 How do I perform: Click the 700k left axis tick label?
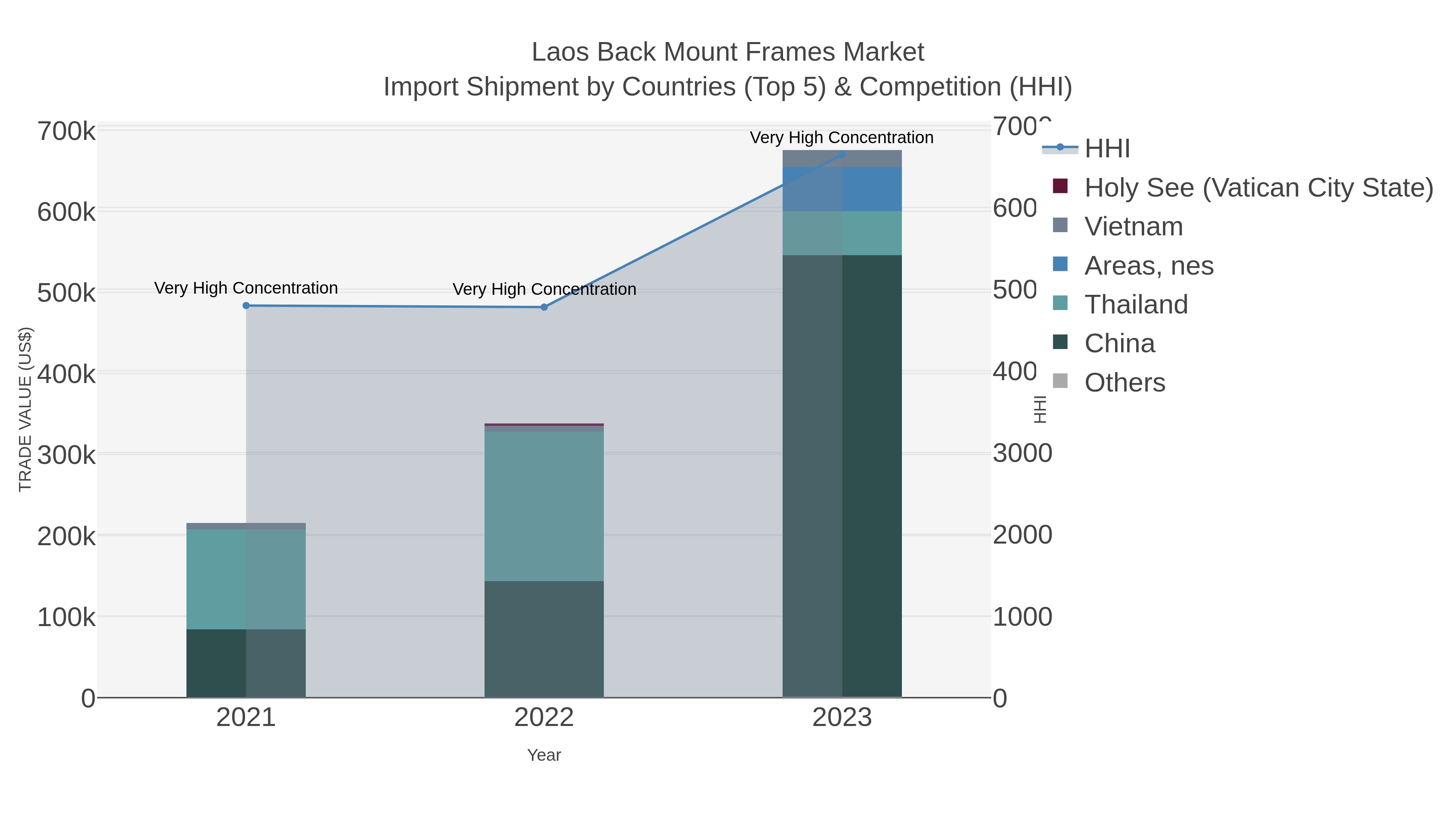(x=67, y=131)
